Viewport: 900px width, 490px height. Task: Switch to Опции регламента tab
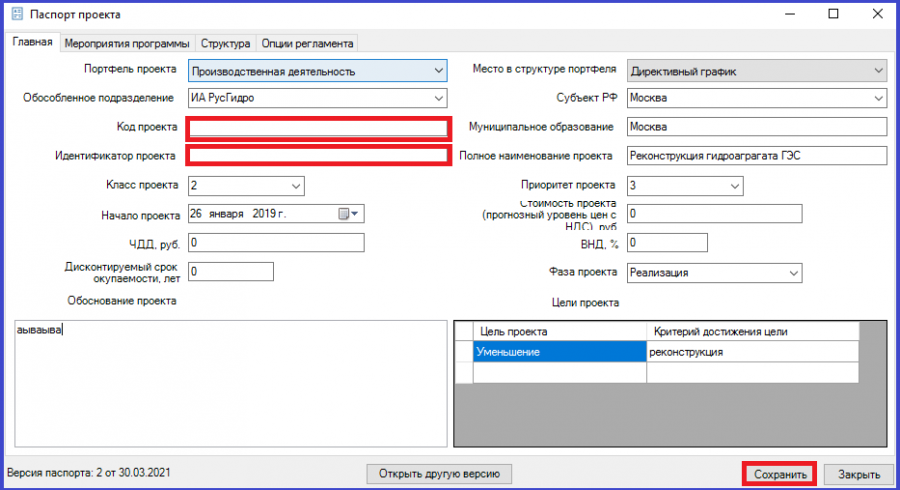coord(307,44)
